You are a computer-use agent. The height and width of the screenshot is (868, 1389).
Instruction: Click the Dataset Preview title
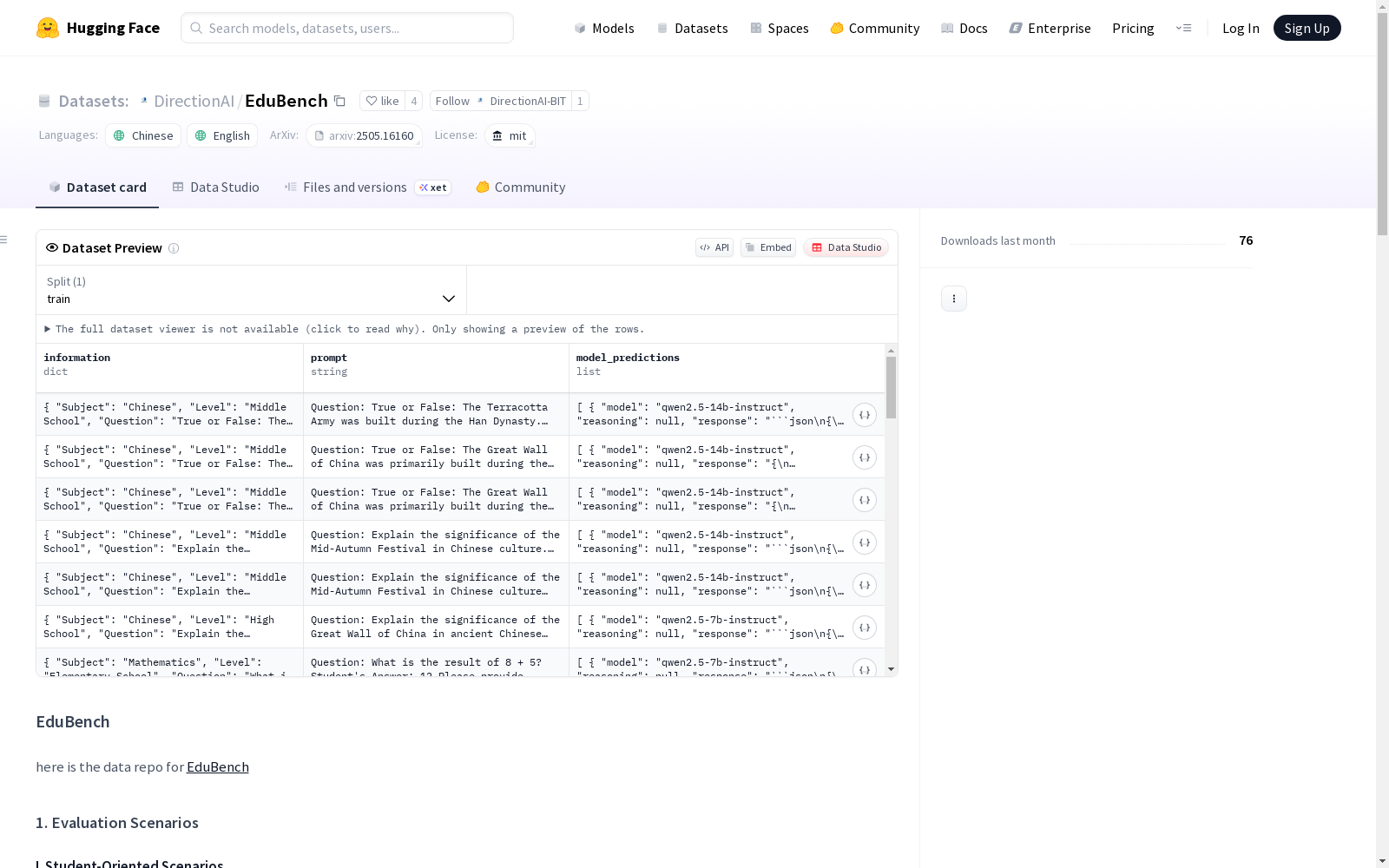[x=112, y=248]
